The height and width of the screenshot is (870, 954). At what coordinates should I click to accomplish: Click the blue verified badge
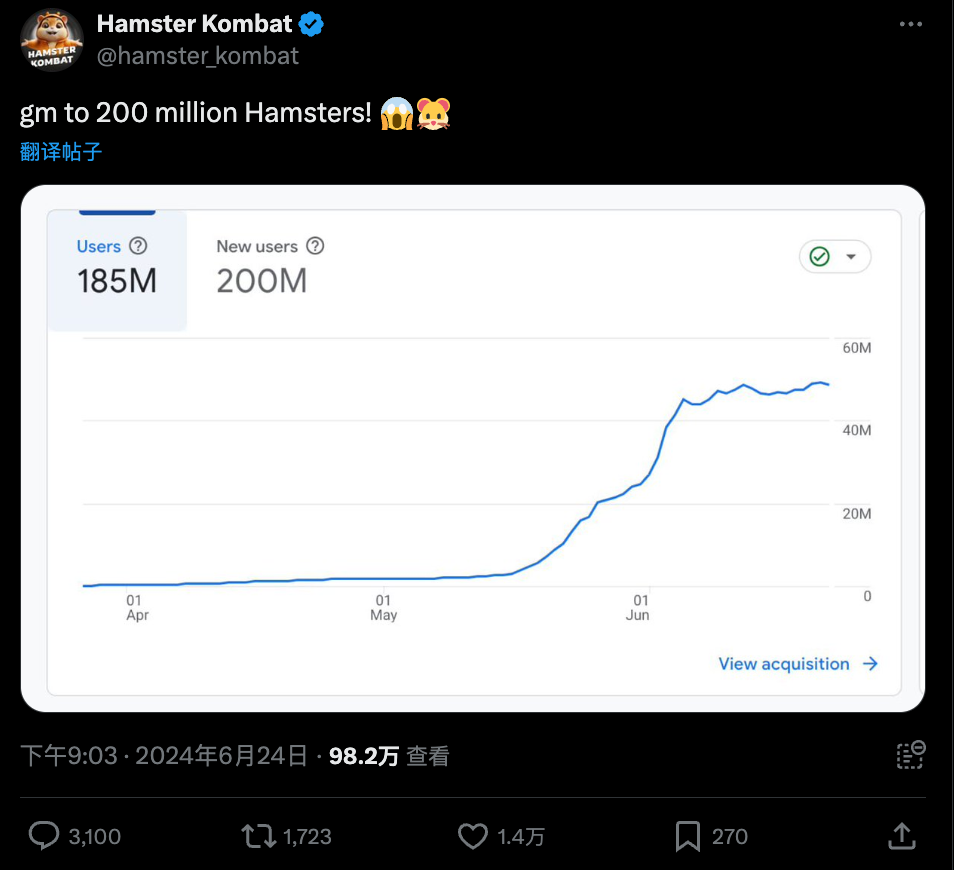tap(311, 24)
